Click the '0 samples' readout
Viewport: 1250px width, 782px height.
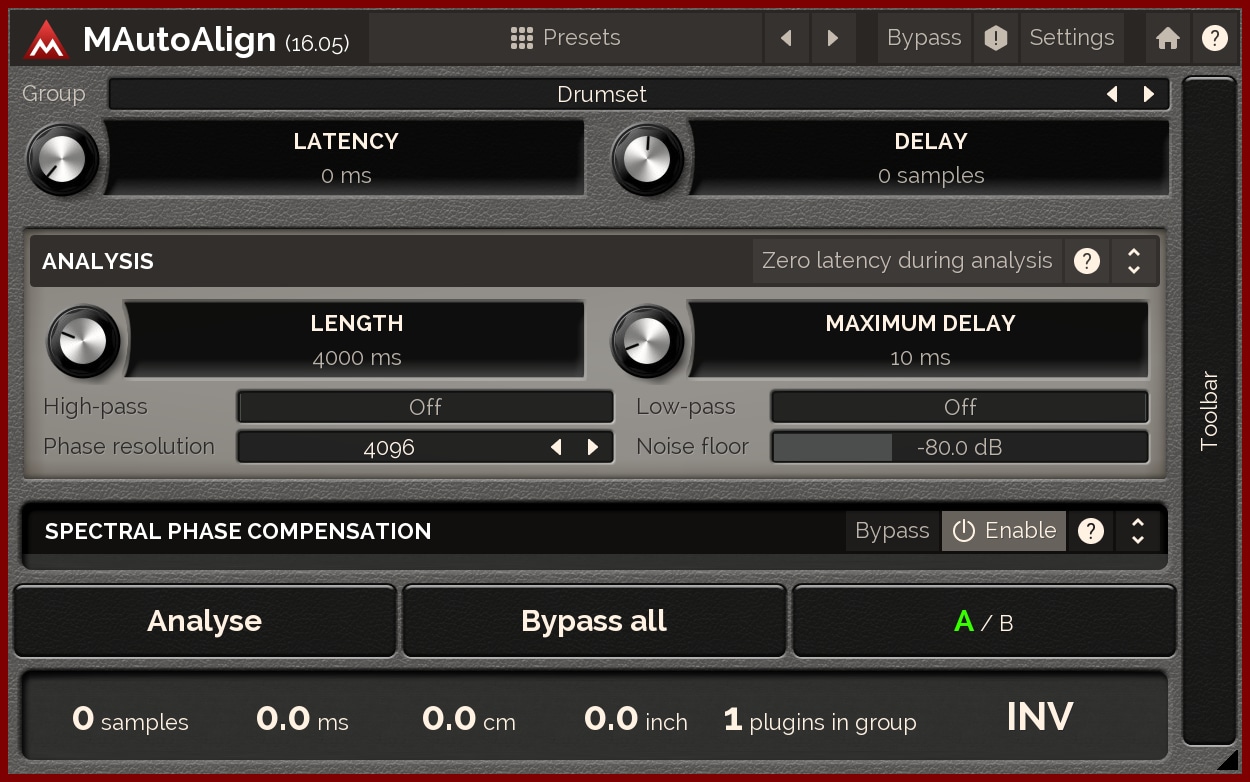coord(130,718)
